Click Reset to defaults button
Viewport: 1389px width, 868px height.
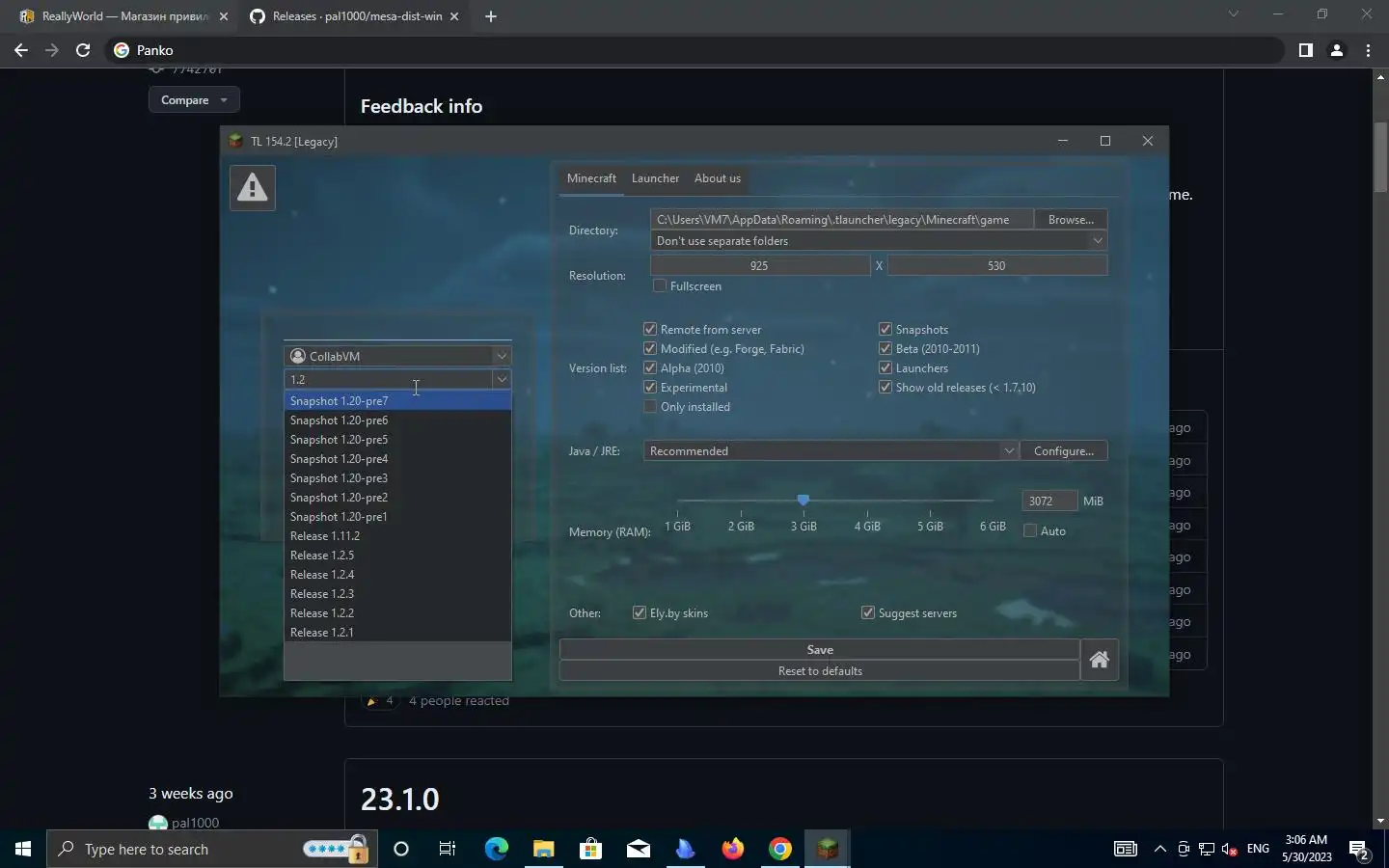coord(820,671)
